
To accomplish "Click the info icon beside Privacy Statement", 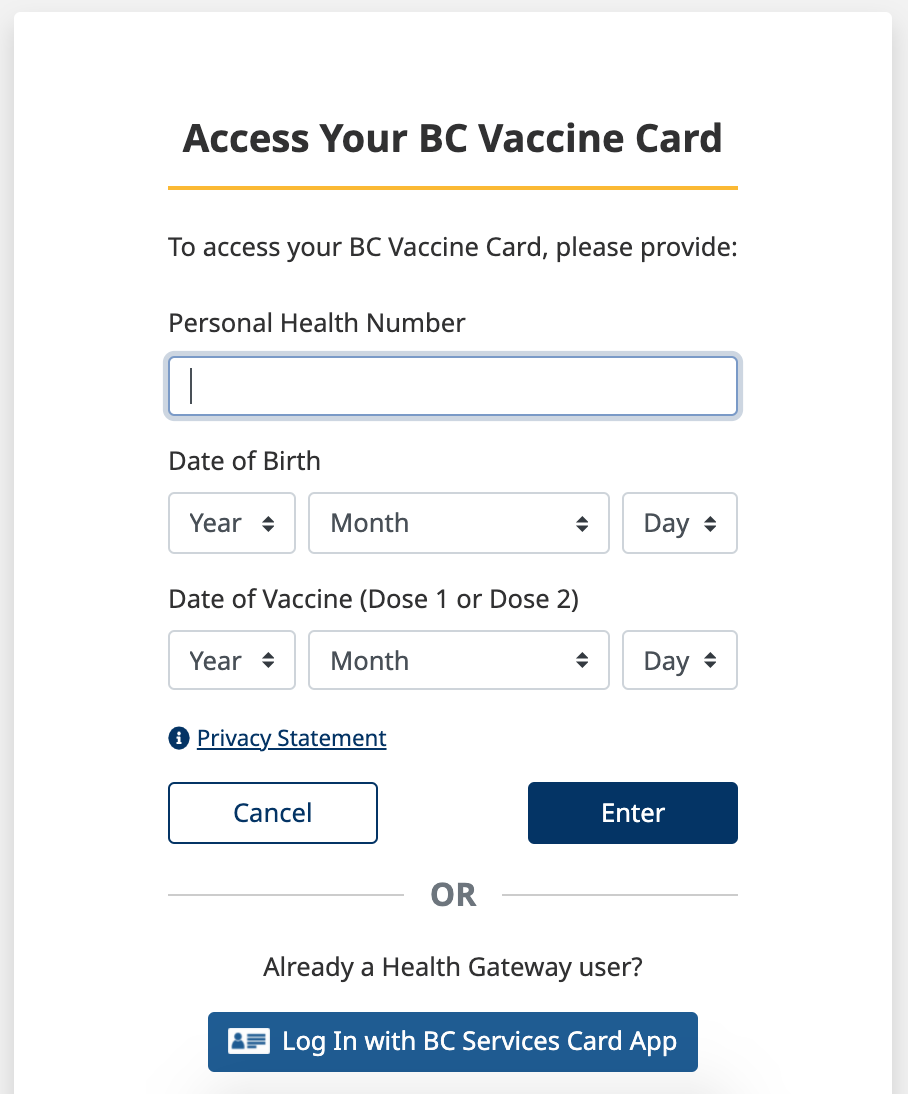I will point(179,738).
